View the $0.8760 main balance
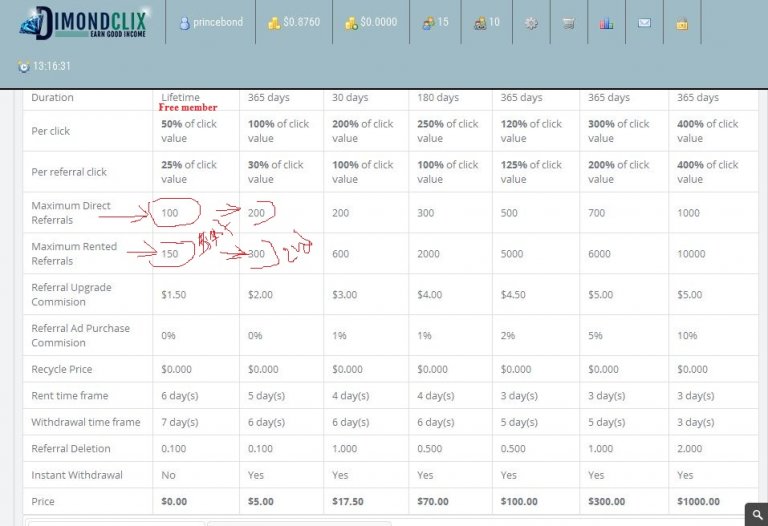The image size is (768, 526). (294, 22)
